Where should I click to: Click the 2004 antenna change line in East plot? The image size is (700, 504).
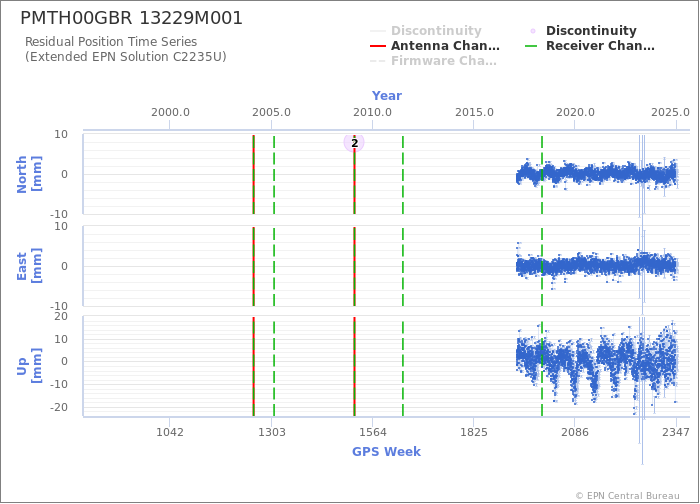coord(254,267)
